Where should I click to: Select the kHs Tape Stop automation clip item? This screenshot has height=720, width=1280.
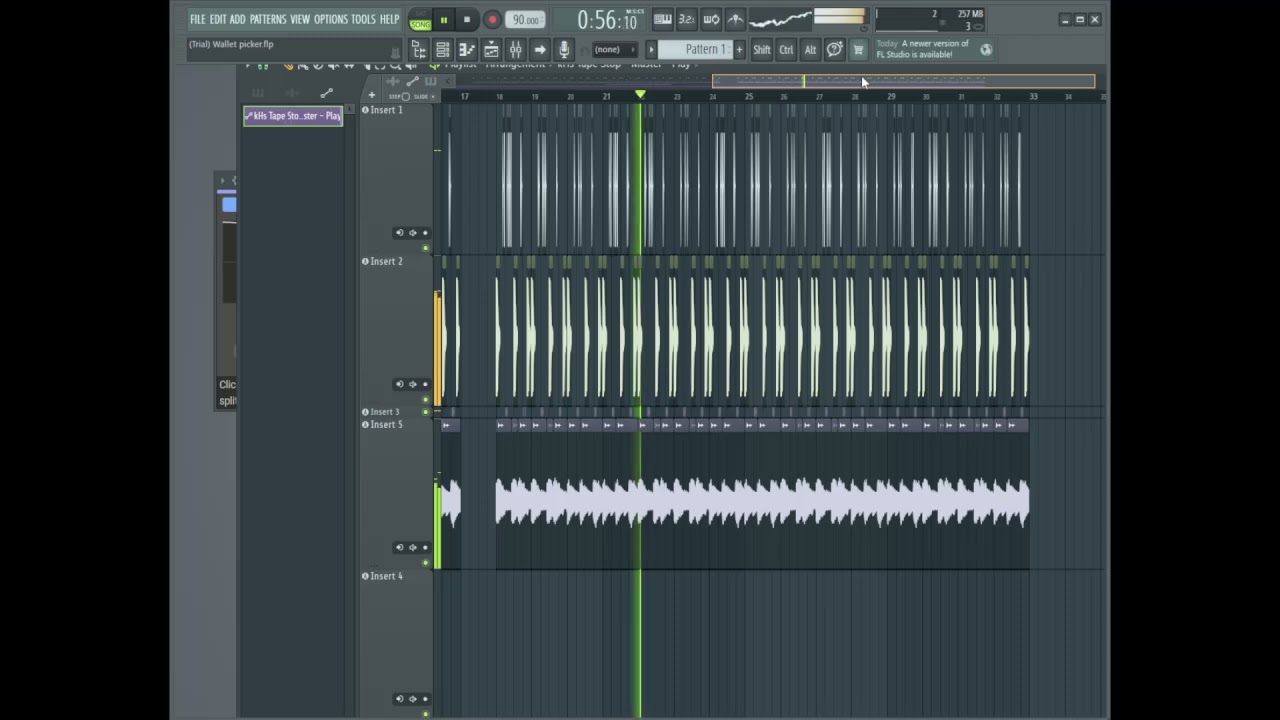pyautogui.click(x=293, y=116)
